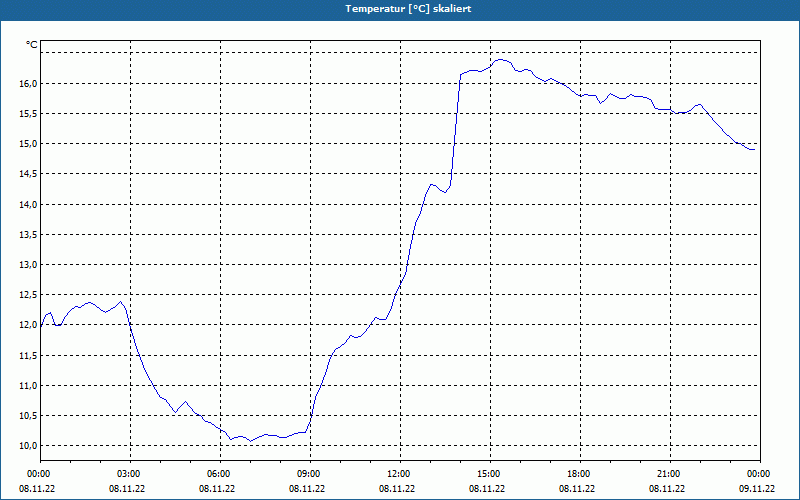Click the "10,5" y-axis label
800x500 pixels.
coord(29,416)
